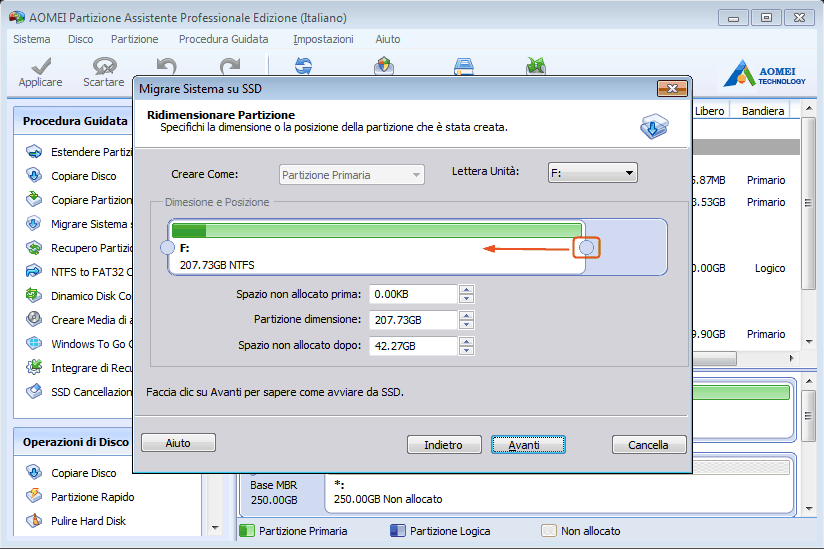Click the Creare Media di avvio icon

[x=34, y=319]
